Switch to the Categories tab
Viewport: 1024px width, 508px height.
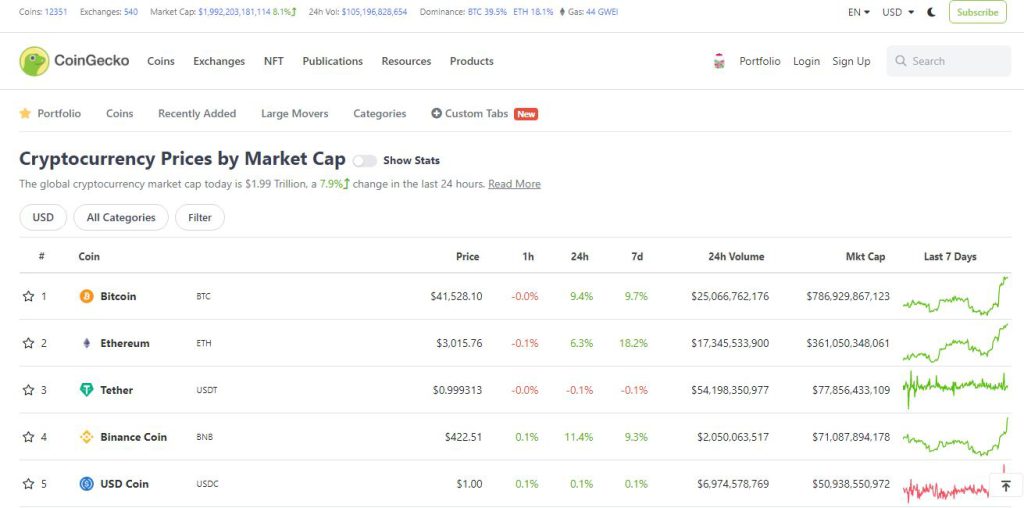pos(379,114)
